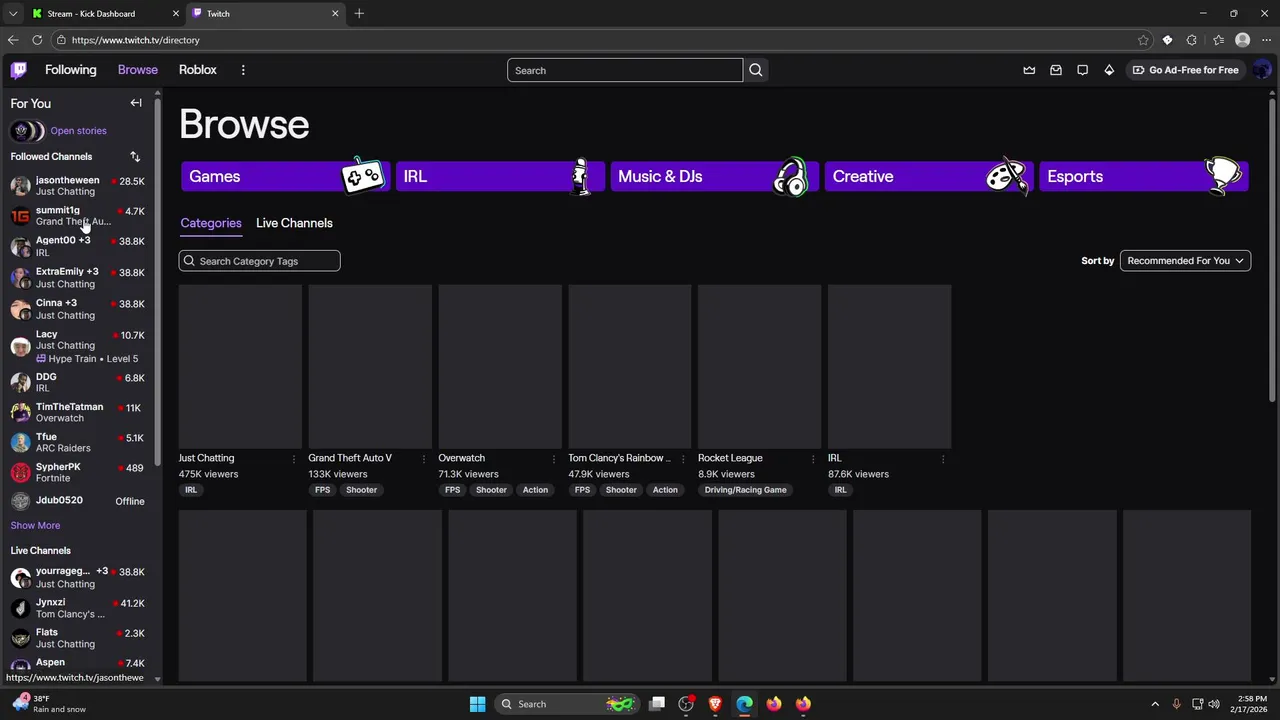Select the Categories tab
This screenshot has width=1280, height=720.
coord(211,223)
